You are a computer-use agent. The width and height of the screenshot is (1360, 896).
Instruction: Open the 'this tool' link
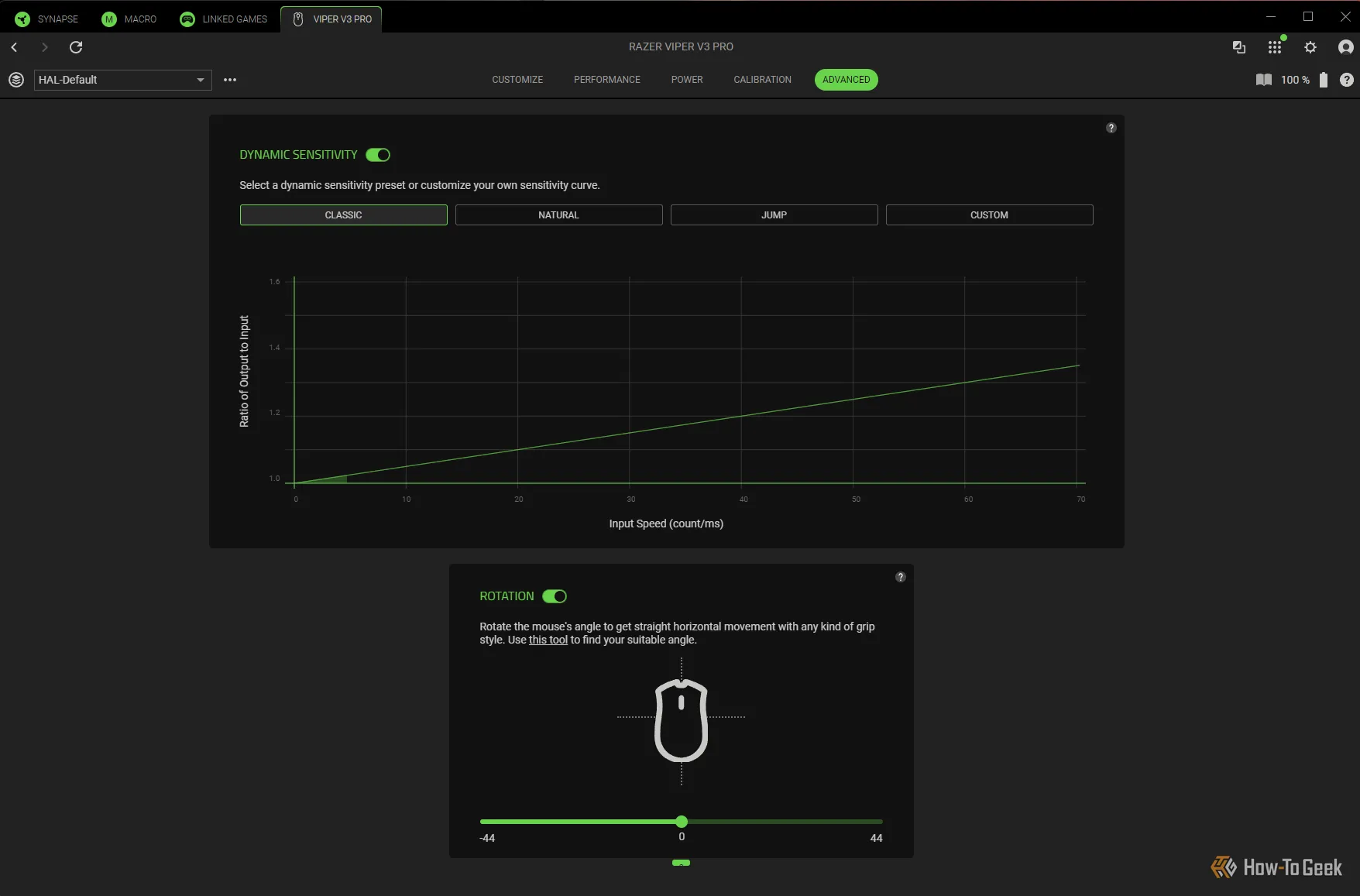(x=548, y=640)
